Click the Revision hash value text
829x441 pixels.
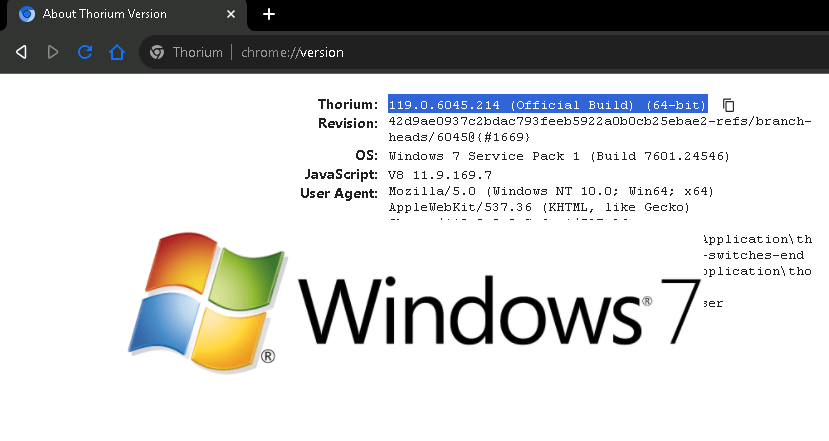click(x=600, y=129)
